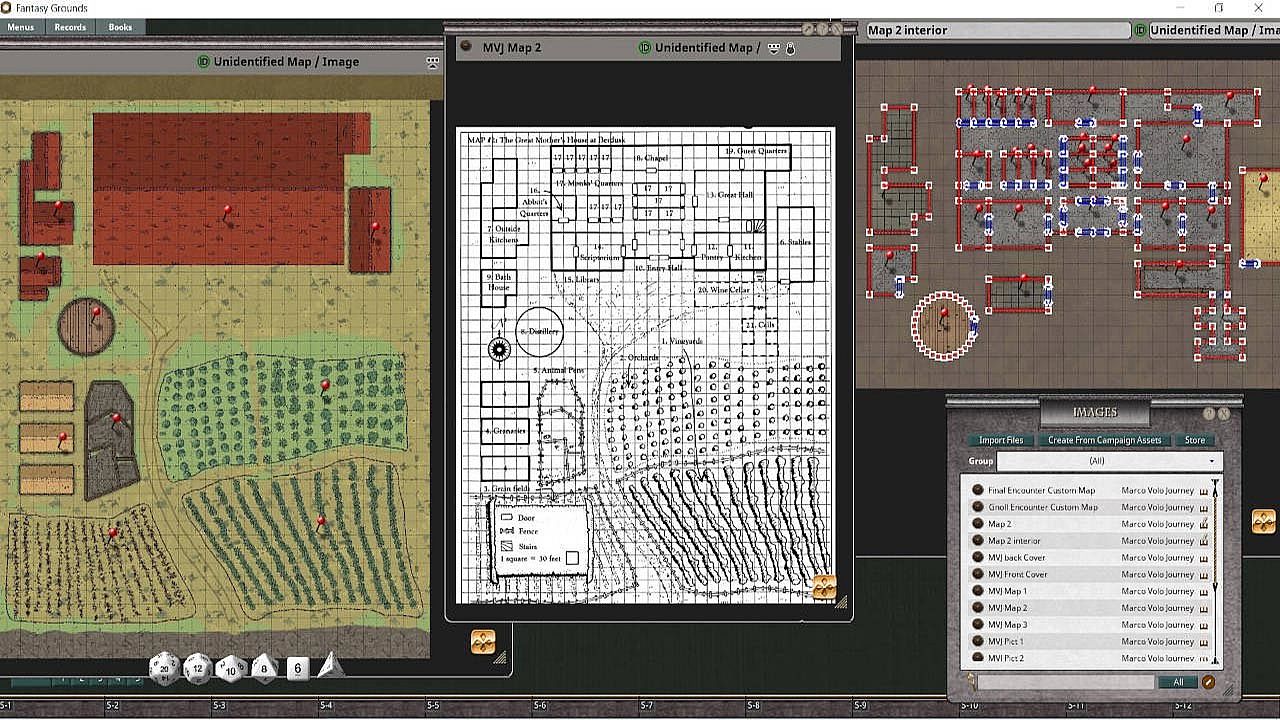Open the left map window's toolbar menu icon
The height and width of the screenshot is (720, 1280).
click(x=432, y=62)
